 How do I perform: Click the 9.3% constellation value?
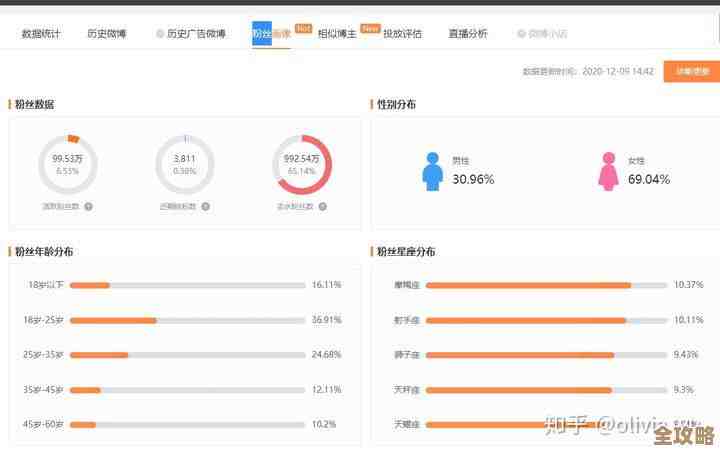(x=683, y=390)
